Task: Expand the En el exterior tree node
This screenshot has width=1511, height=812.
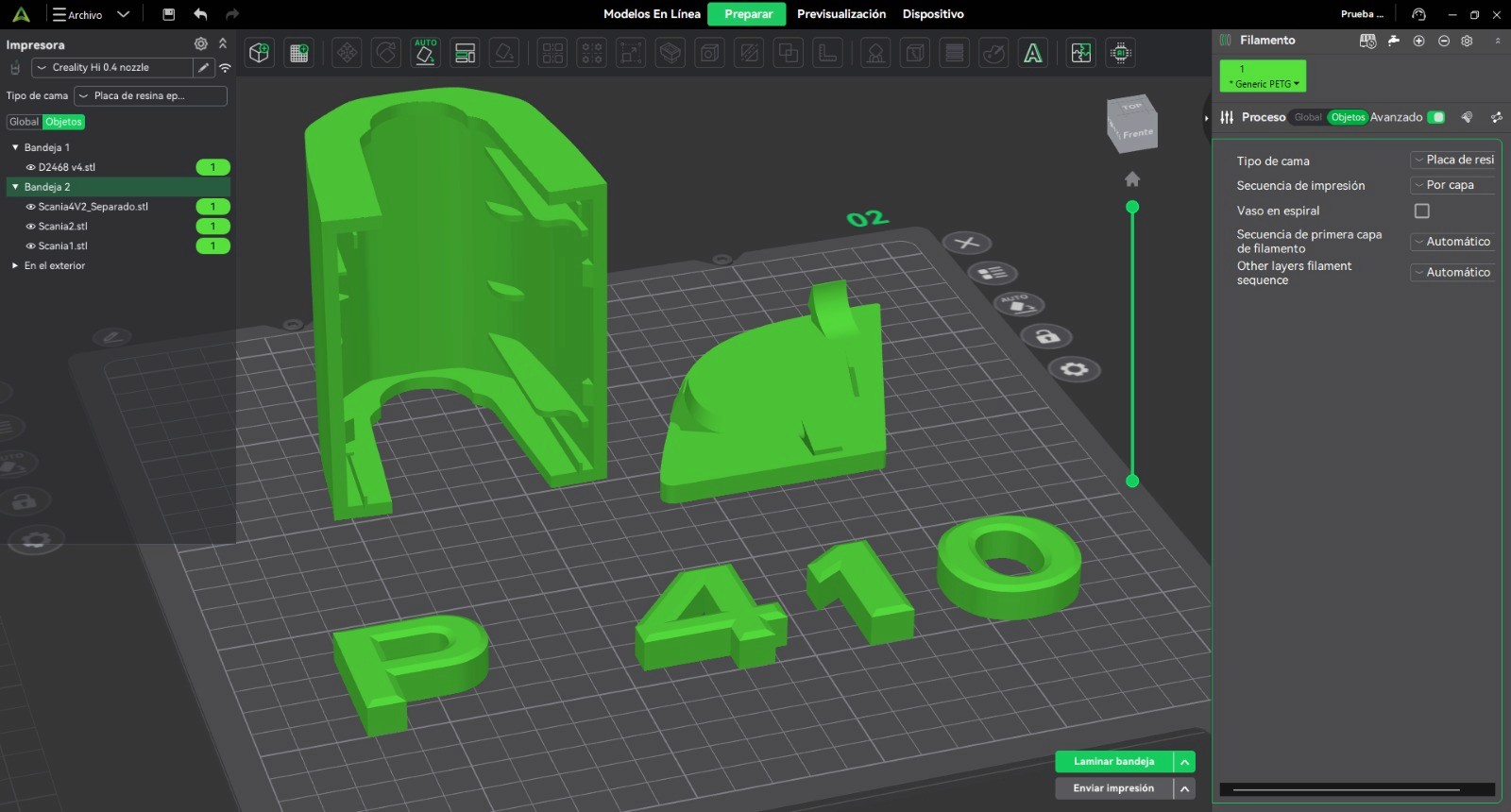Action: (15, 266)
